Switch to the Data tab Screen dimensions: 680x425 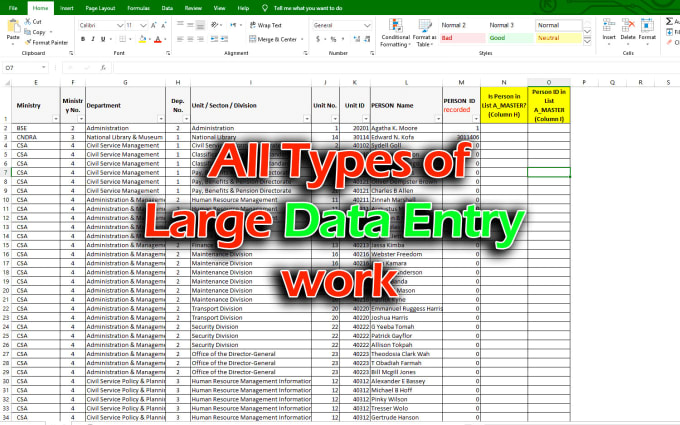pos(167,8)
